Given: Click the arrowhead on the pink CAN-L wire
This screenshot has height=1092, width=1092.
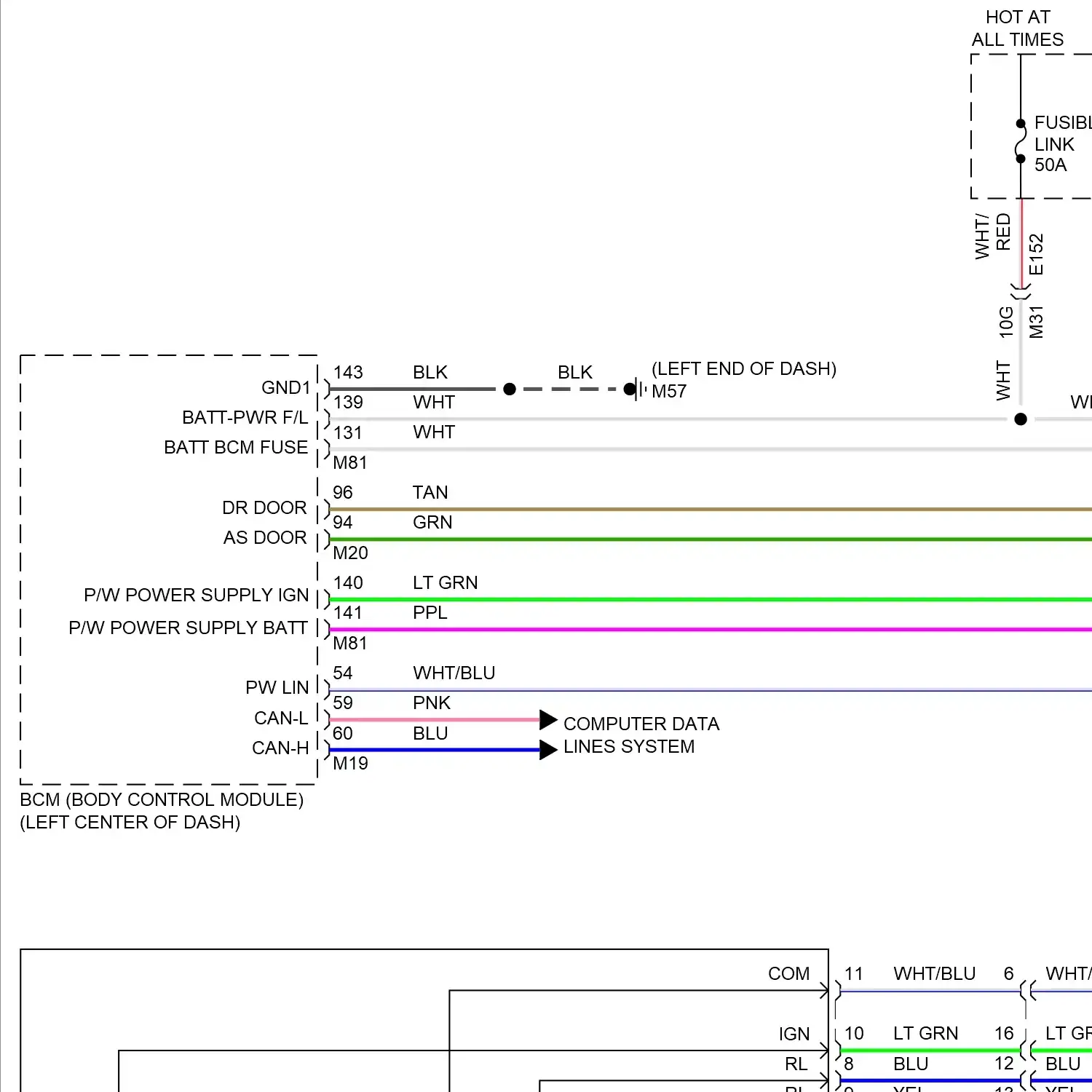Looking at the screenshot, I should coord(548,720).
